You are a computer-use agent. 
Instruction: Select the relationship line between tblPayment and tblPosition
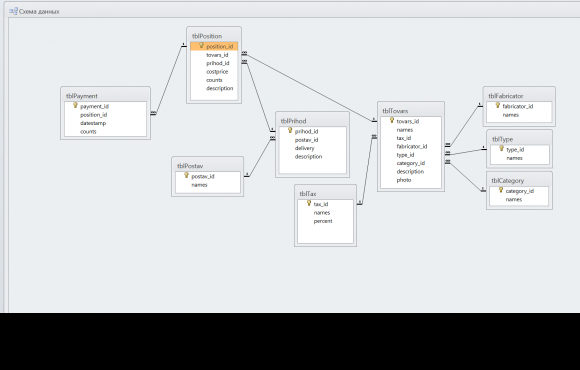click(168, 80)
